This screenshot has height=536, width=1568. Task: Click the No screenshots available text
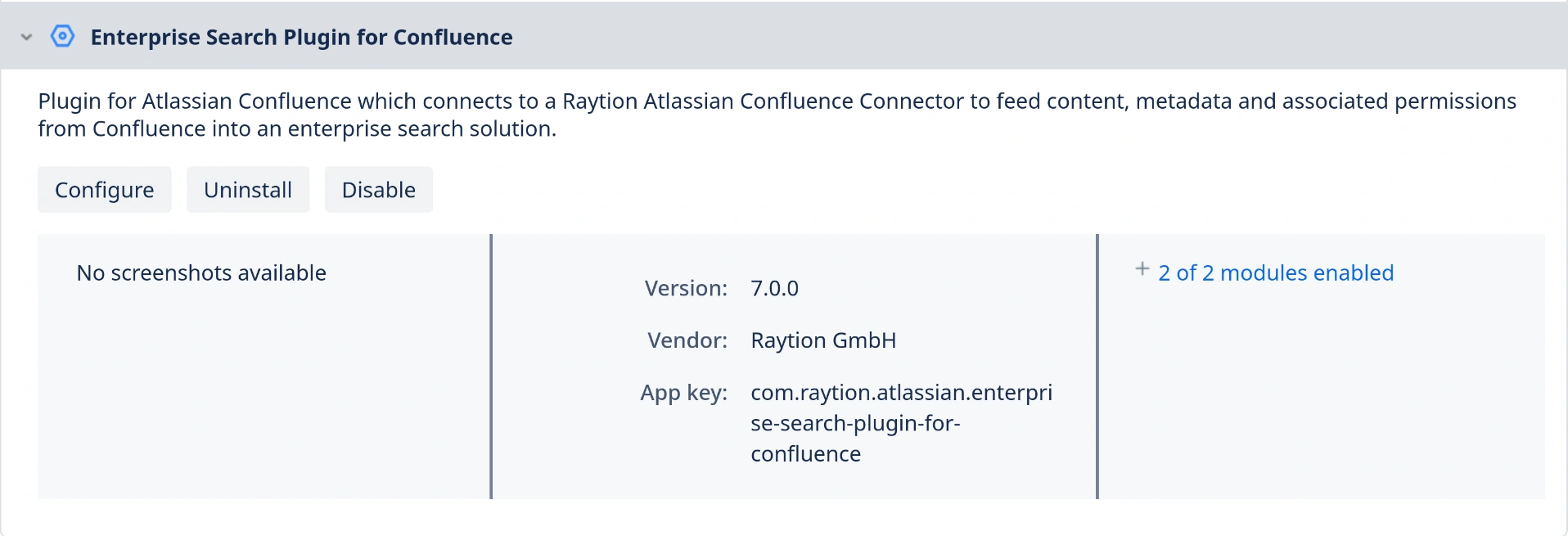click(201, 273)
